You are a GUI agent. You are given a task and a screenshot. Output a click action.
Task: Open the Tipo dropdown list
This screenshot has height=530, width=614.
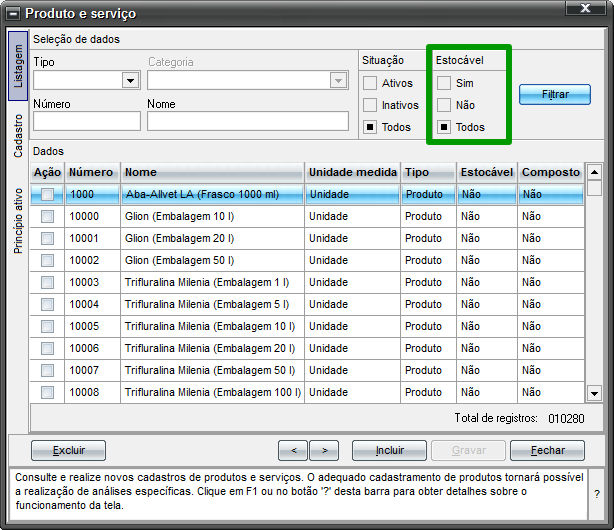coord(130,81)
